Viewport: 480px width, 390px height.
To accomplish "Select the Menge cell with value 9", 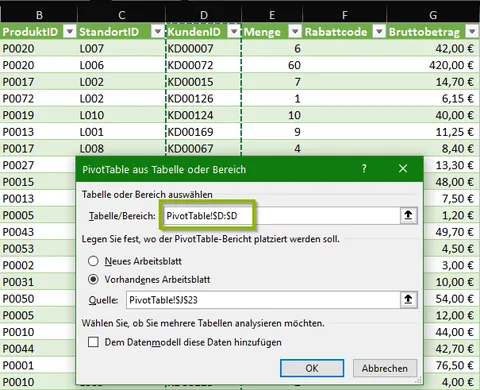I will click(x=272, y=132).
